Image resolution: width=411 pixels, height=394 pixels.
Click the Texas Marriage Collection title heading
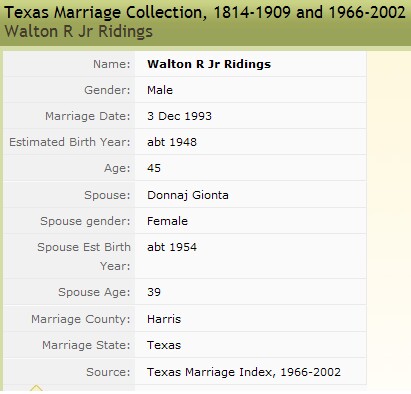(205, 13)
